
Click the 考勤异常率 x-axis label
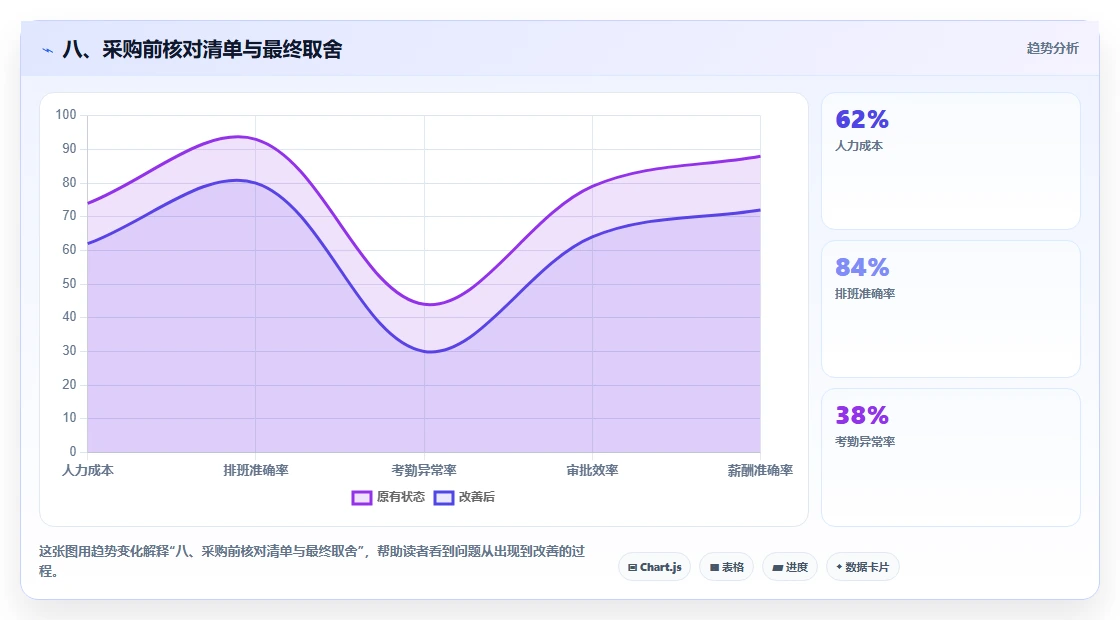coord(424,470)
